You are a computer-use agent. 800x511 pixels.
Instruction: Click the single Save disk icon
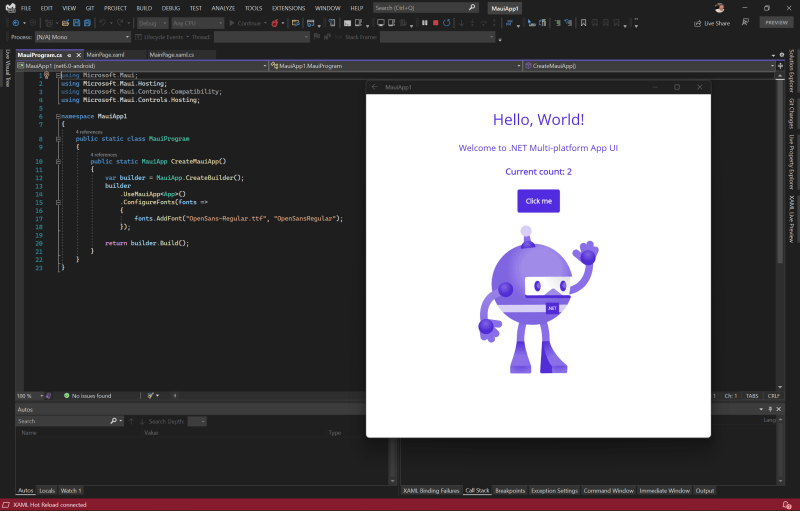[x=77, y=23]
